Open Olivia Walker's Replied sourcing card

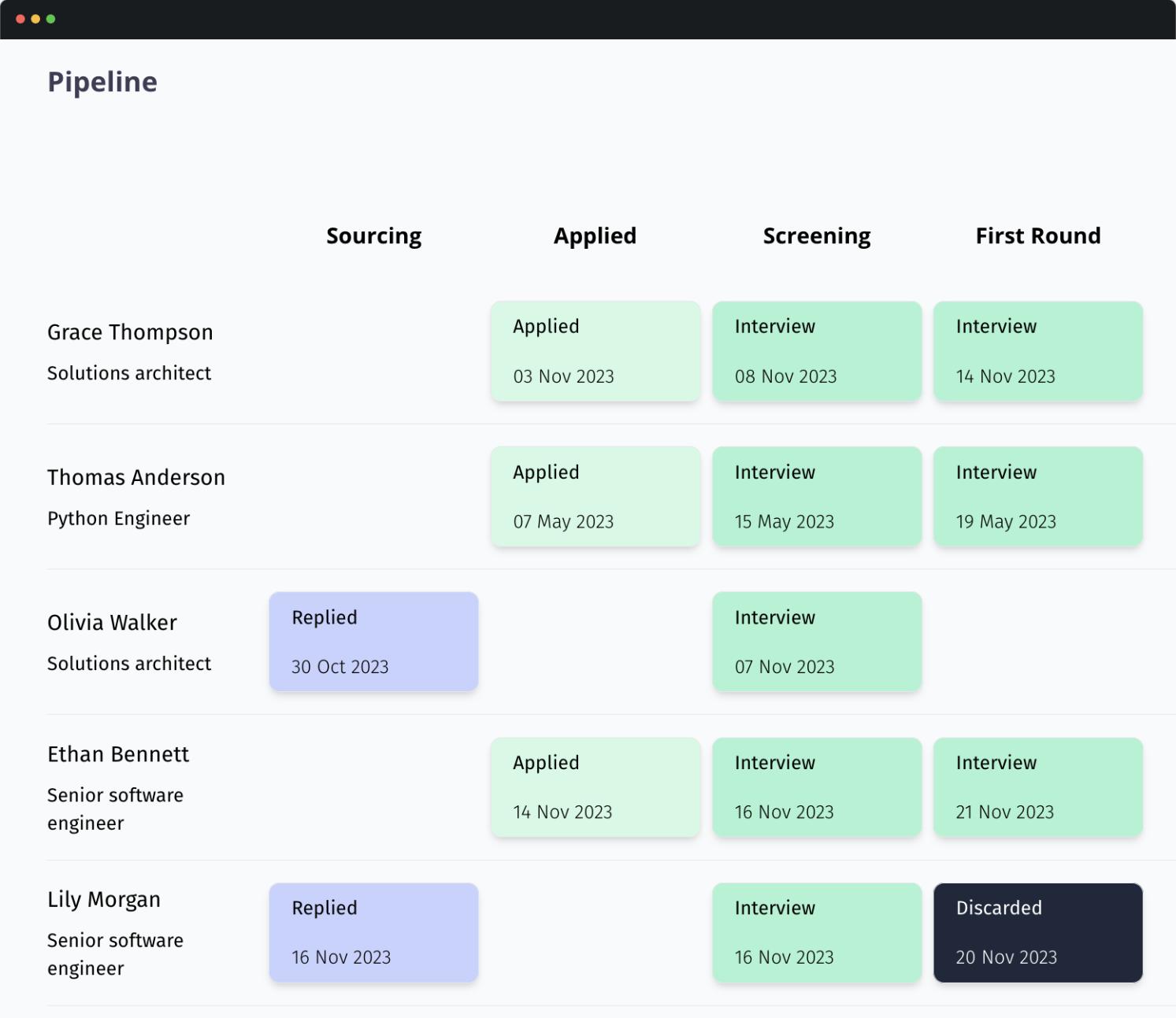373,641
